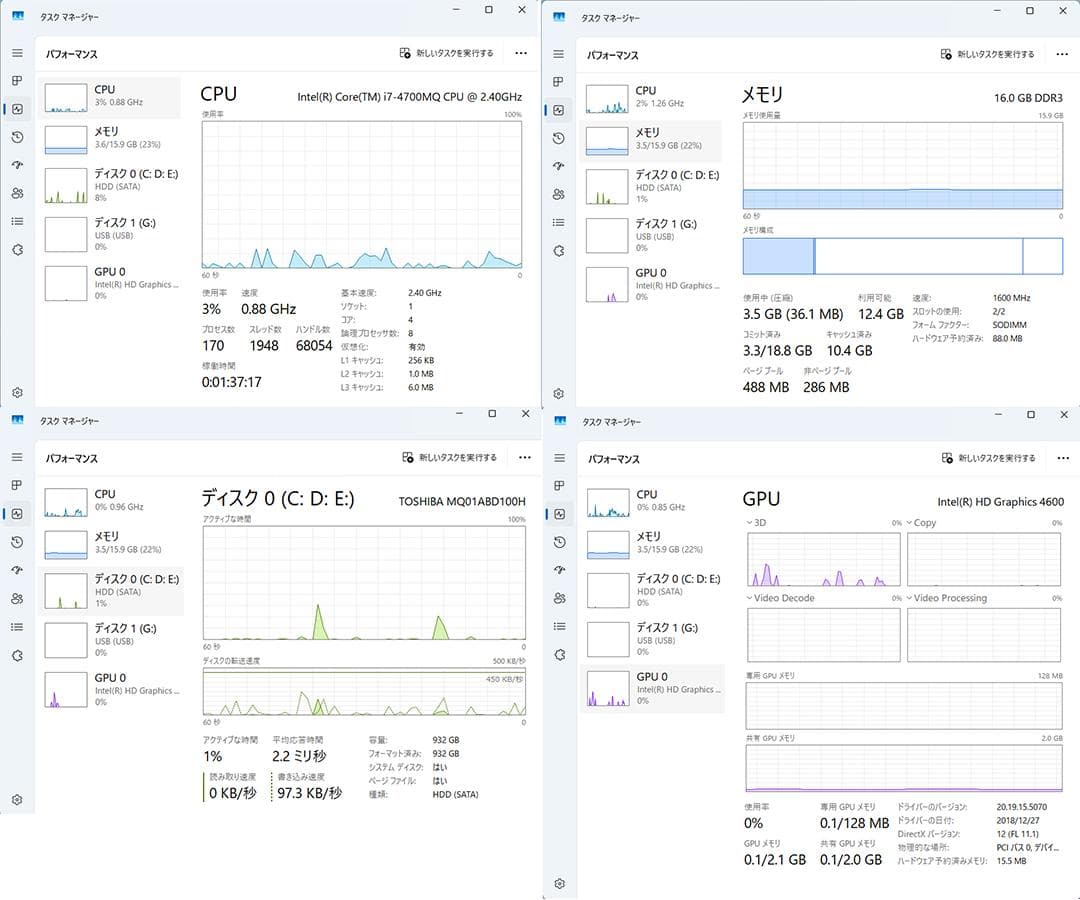Open App history icon in CPU window
1080x900 pixels.
[x=17, y=137]
